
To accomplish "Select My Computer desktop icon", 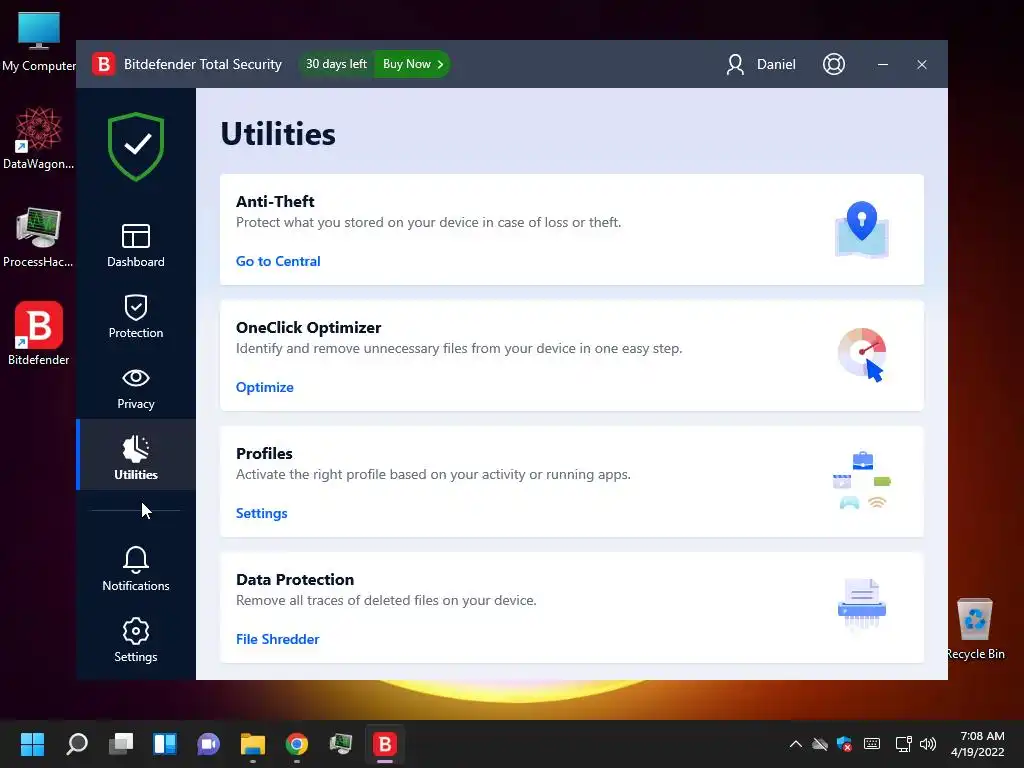I will click(x=39, y=42).
